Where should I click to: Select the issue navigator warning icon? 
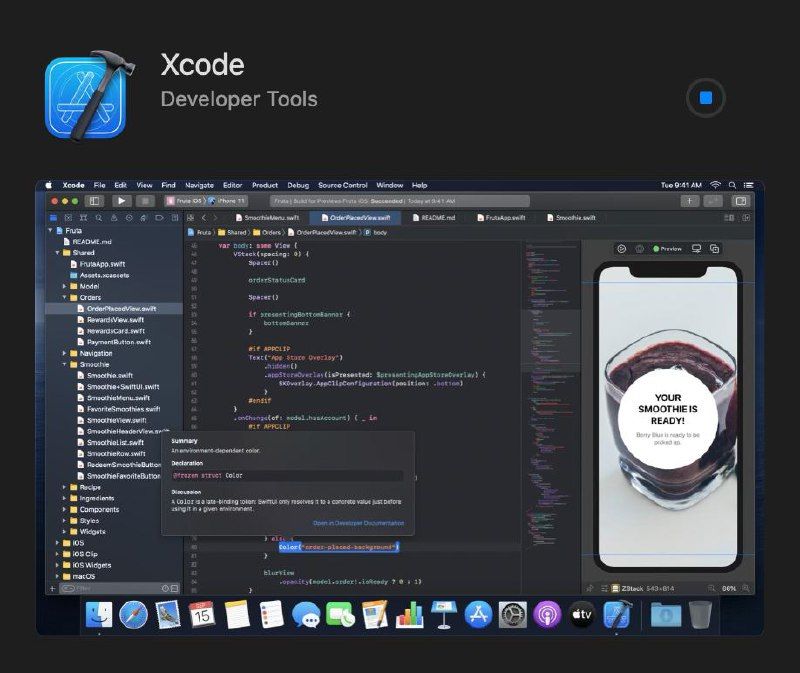tap(114, 218)
